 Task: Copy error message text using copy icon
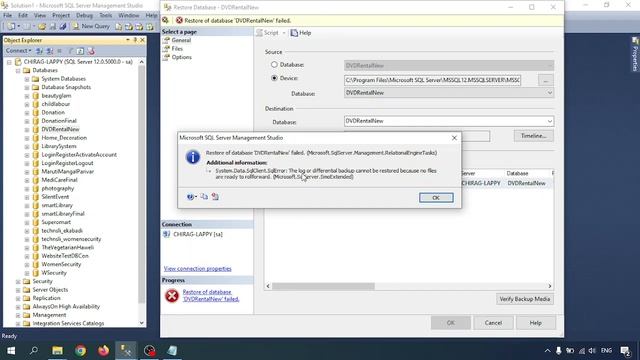click(x=204, y=197)
